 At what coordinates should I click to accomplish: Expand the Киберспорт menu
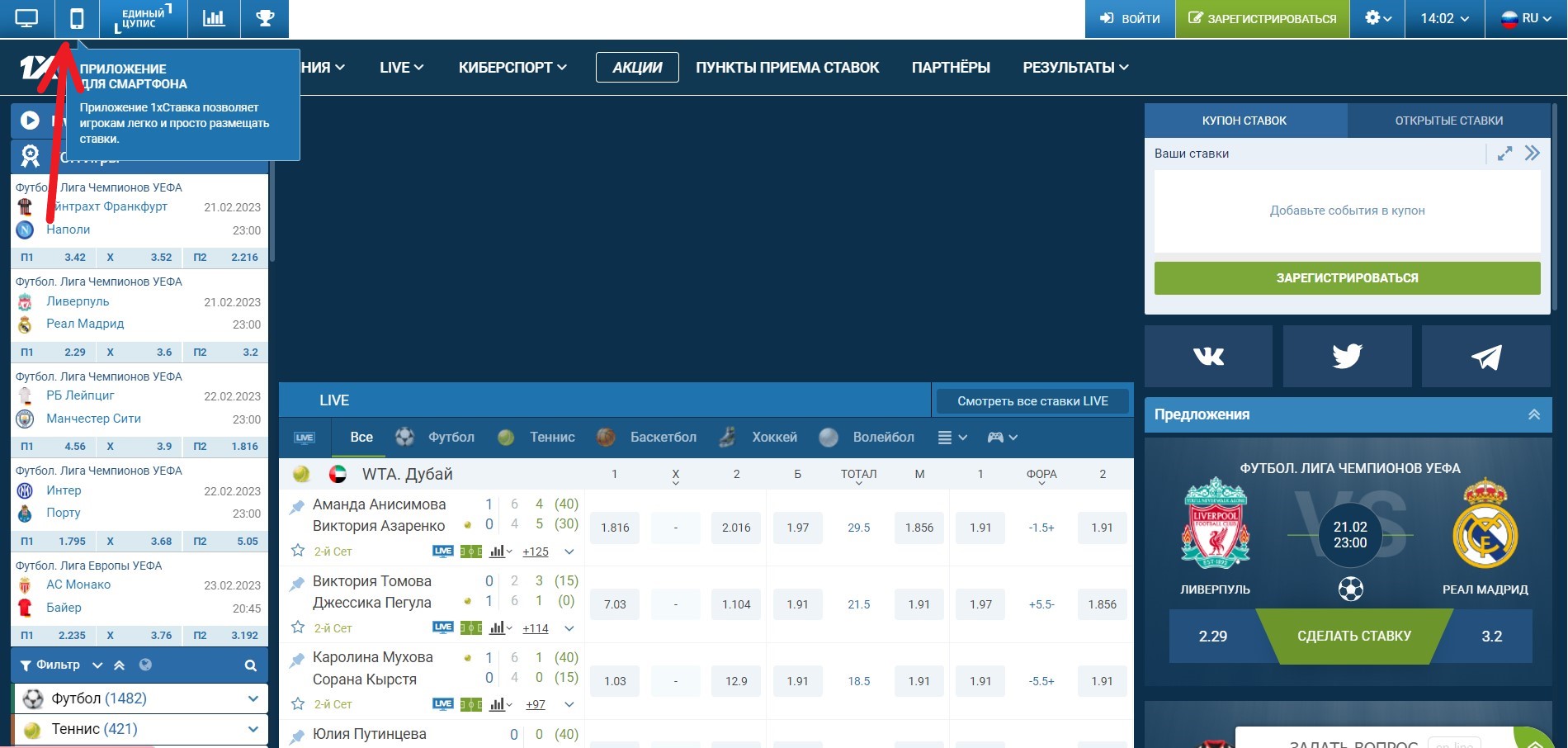[512, 68]
